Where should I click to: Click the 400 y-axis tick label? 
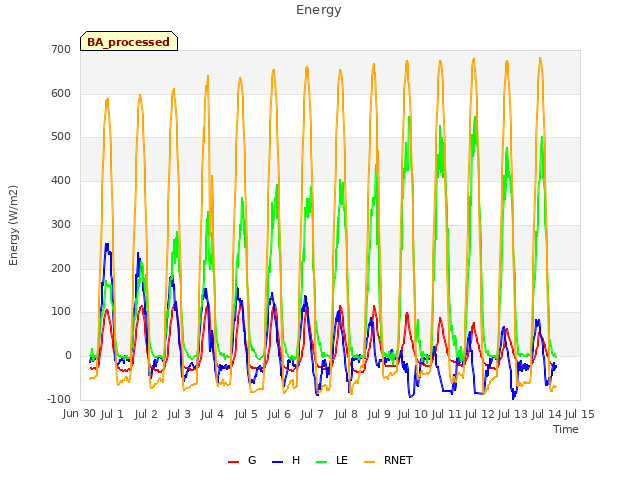61,180
